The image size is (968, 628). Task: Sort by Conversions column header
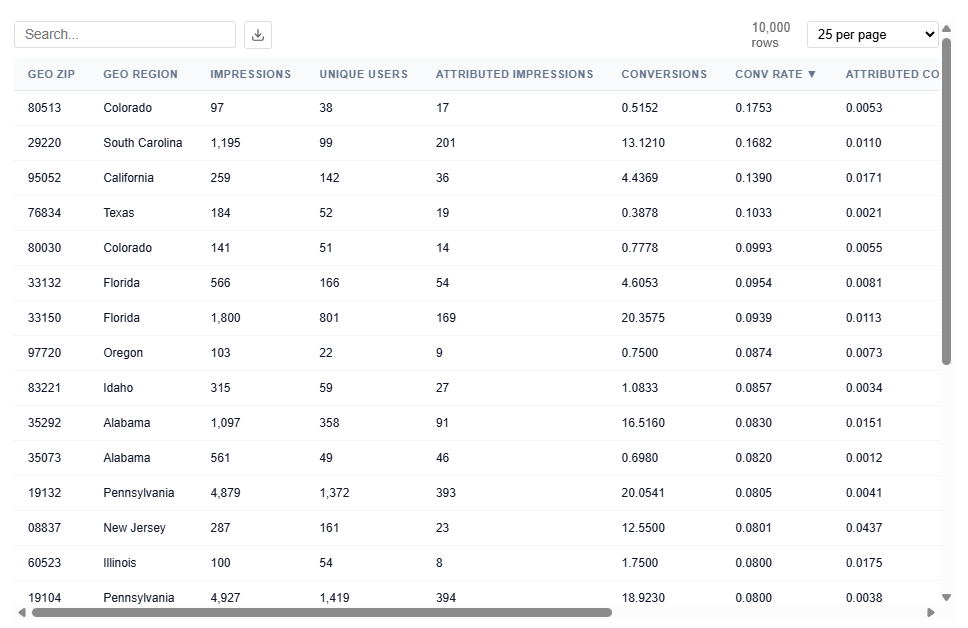pos(663,74)
